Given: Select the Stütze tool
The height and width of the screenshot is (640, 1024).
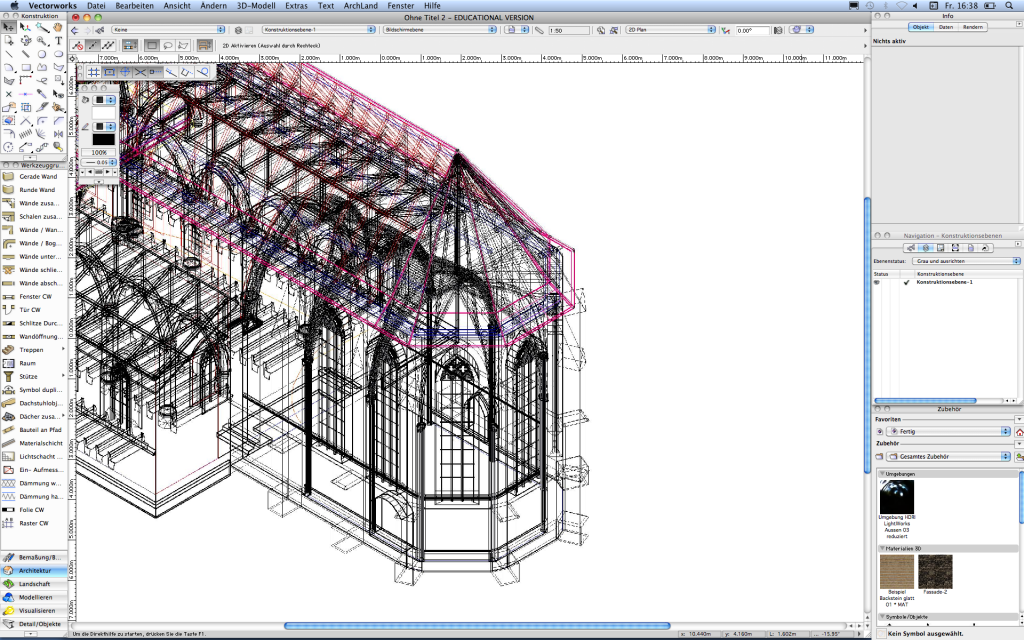Looking at the screenshot, I should click(x=33, y=376).
